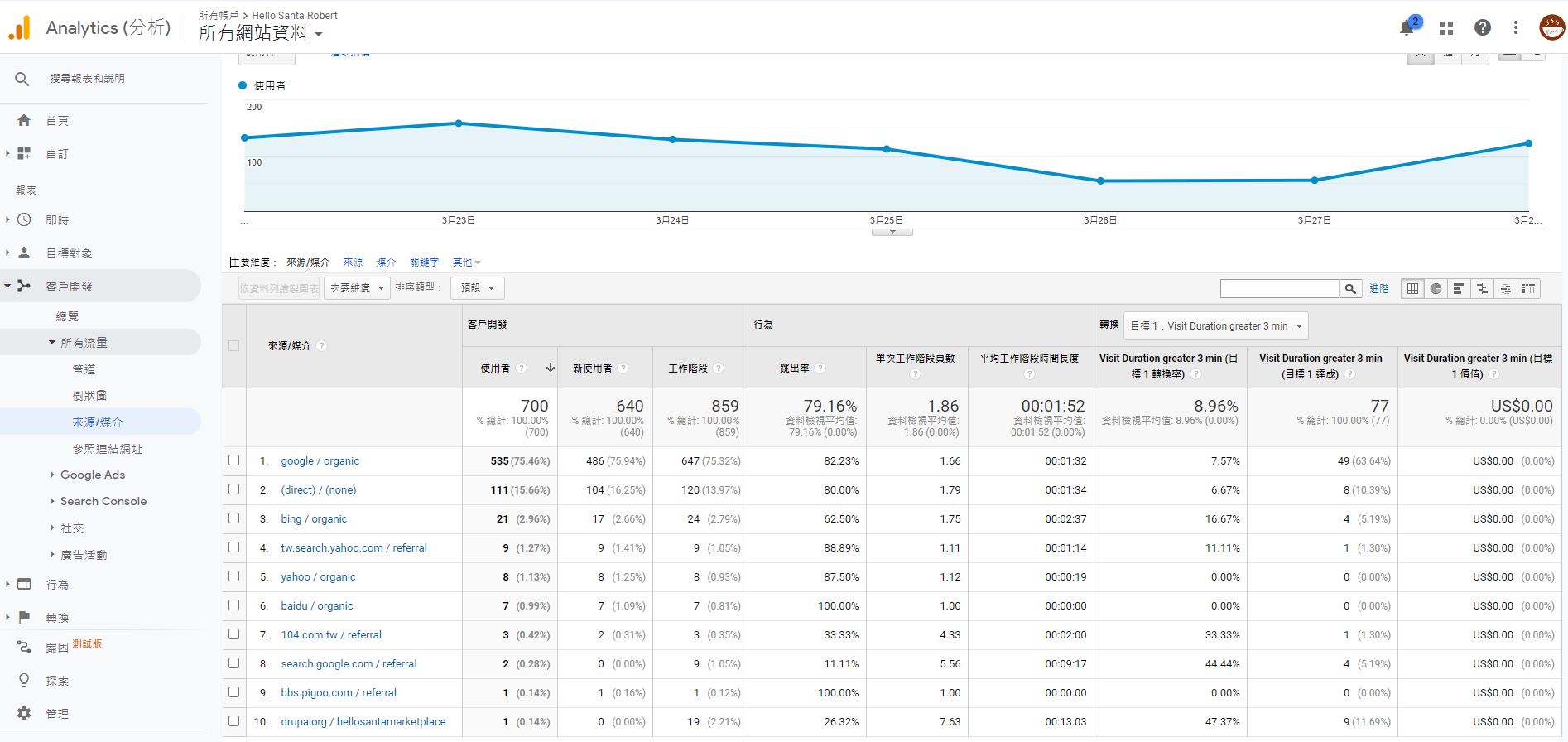This screenshot has height=742, width=1568.
Task: Switch to performance bar view
Action: 1459,289
